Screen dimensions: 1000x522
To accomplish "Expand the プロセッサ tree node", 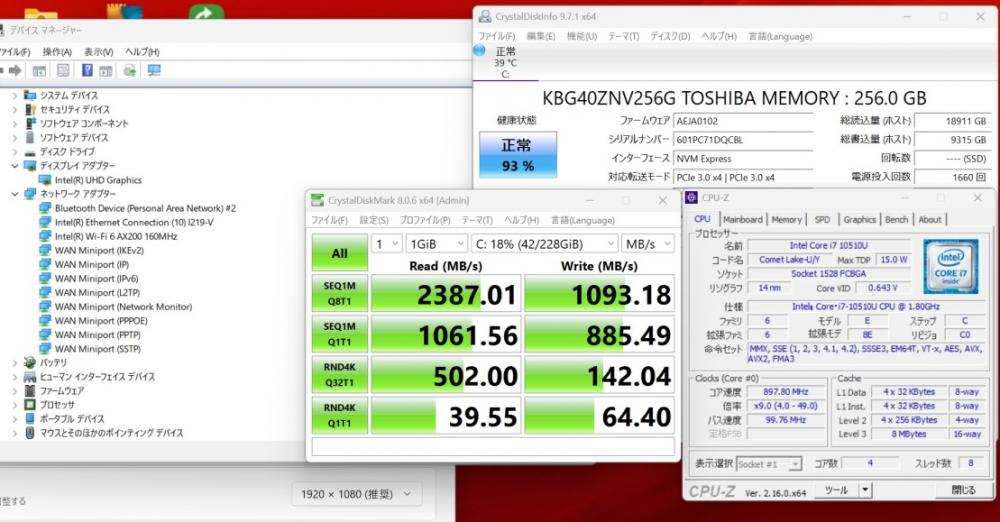I will (15, 405).
